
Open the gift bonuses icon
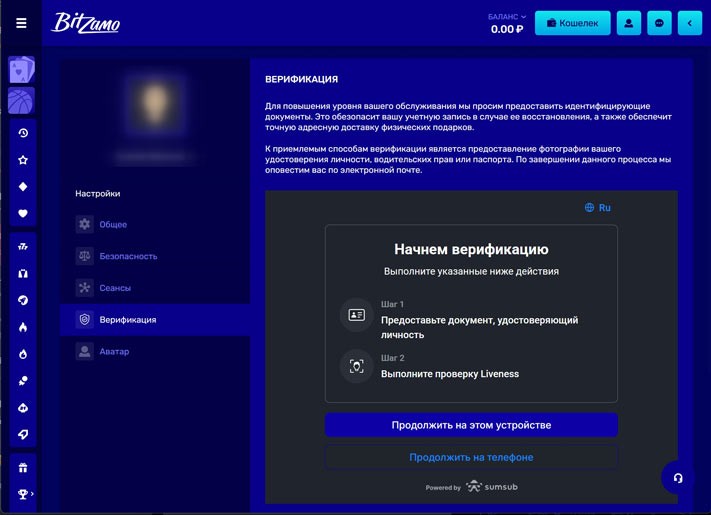point(23,468)
